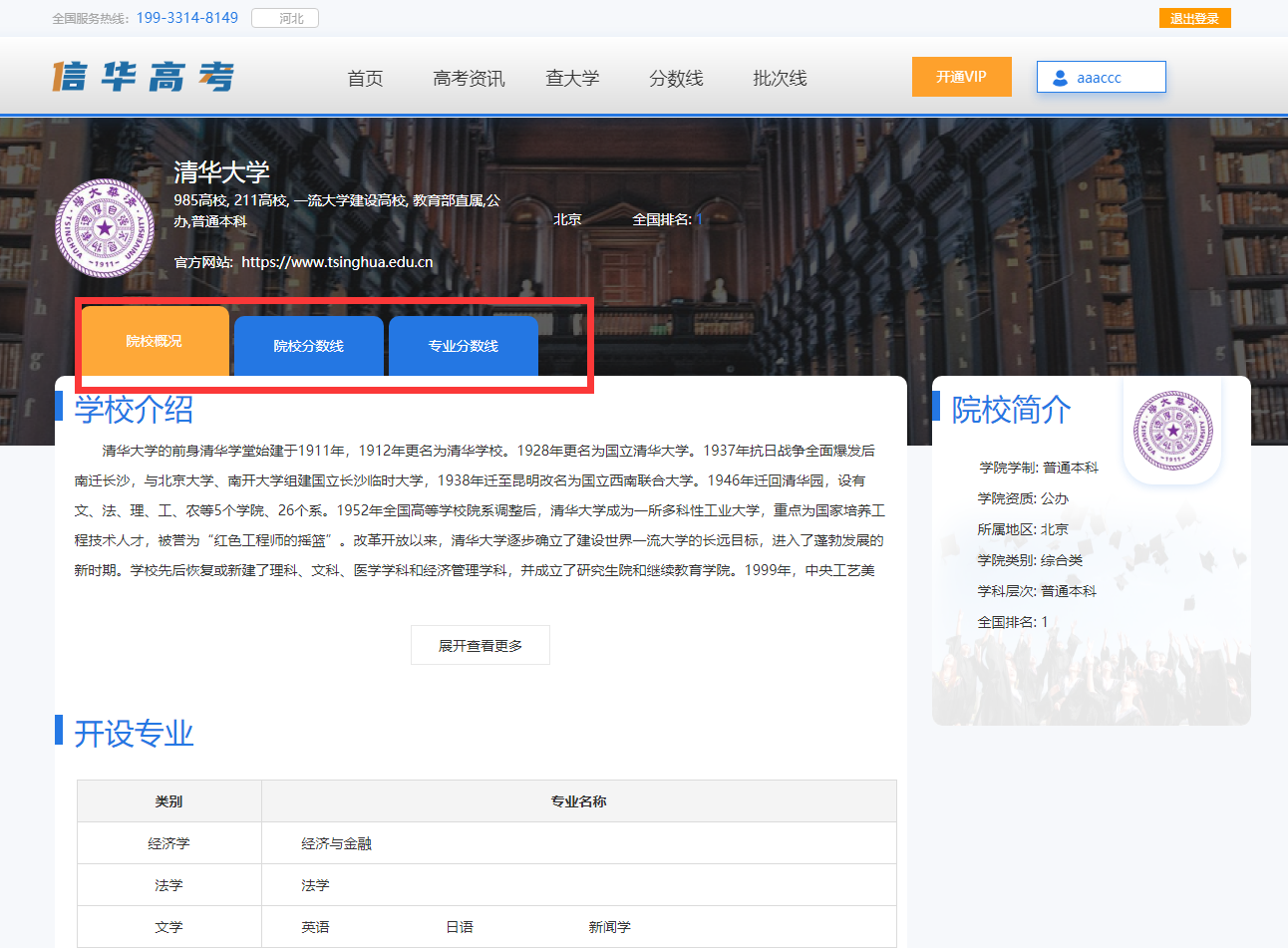Click the 北京 location text in header
Viewport: 1288px width, 948px height.
coord(567,219)
